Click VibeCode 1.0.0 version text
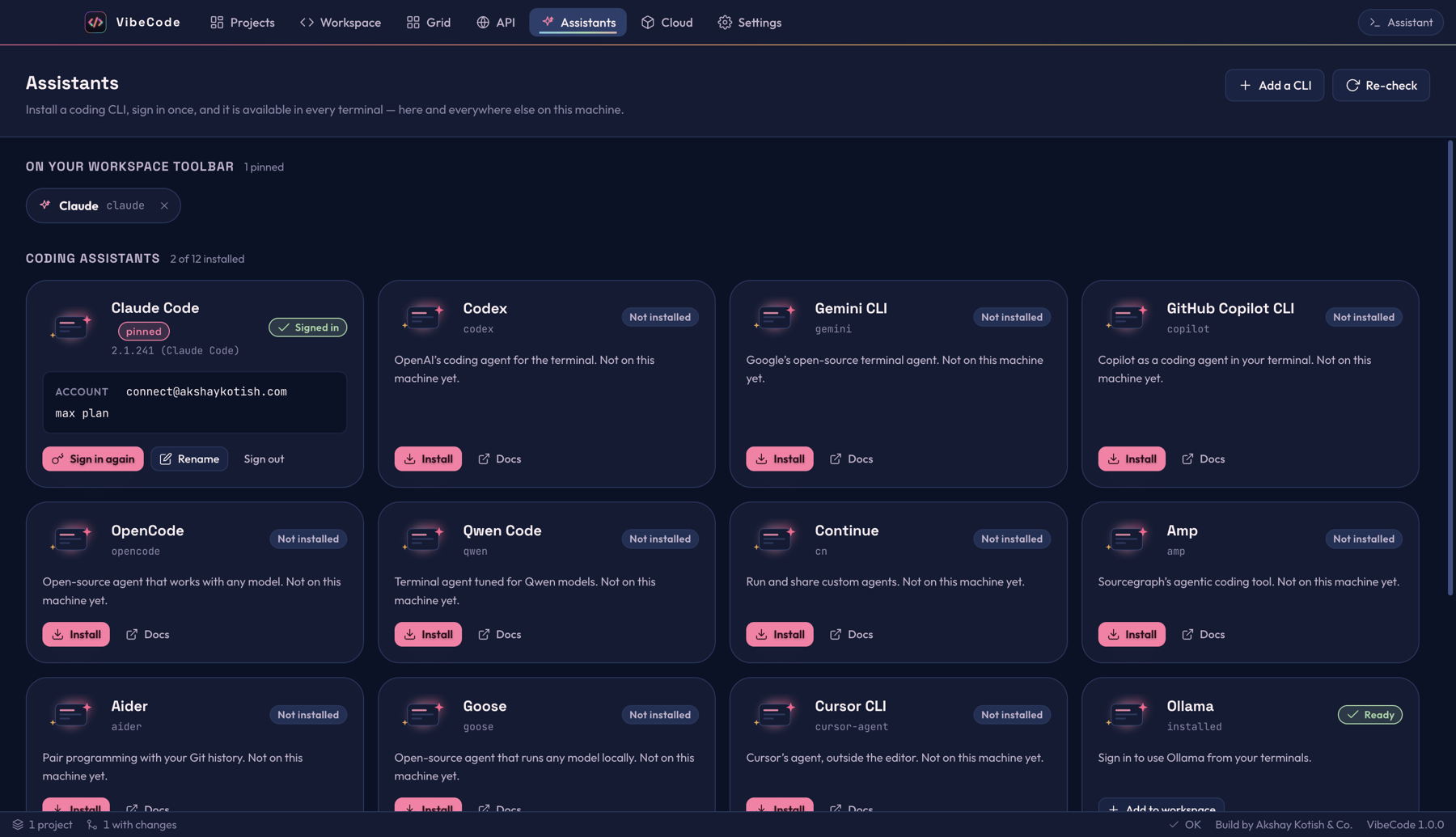1456x837 pixels. (1405, 825)
